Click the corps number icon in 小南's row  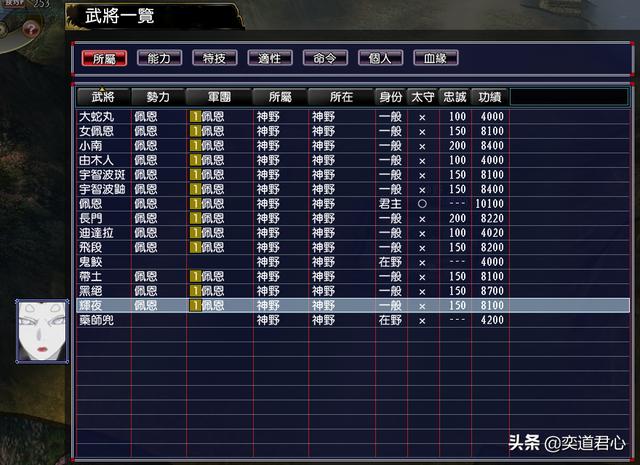click(x=195, y=146)
